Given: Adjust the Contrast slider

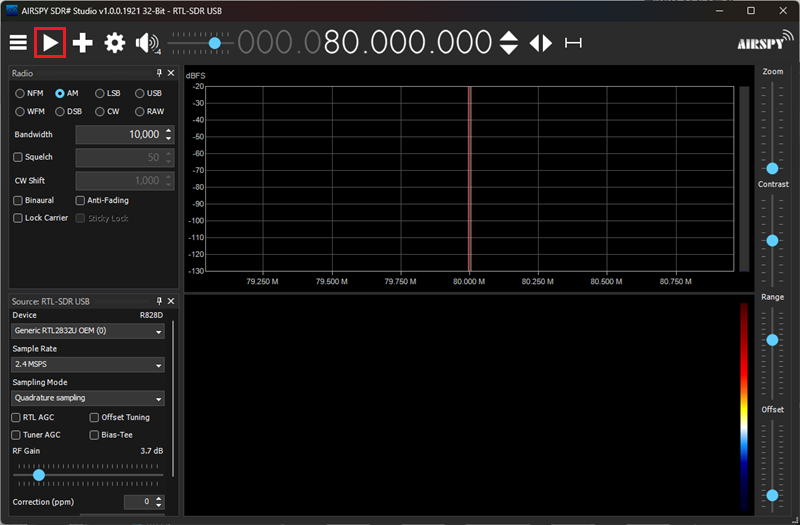Looking at the screenshot, I should click(x=772, y=240).
